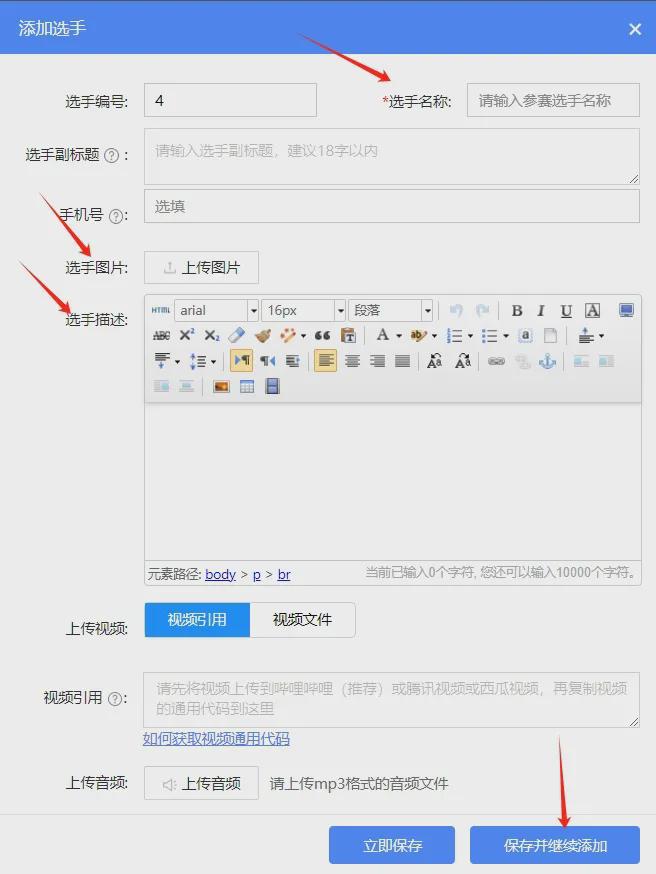Apply subscript formatting
This screenshot has width=656, height=874.
click(212, 336)
